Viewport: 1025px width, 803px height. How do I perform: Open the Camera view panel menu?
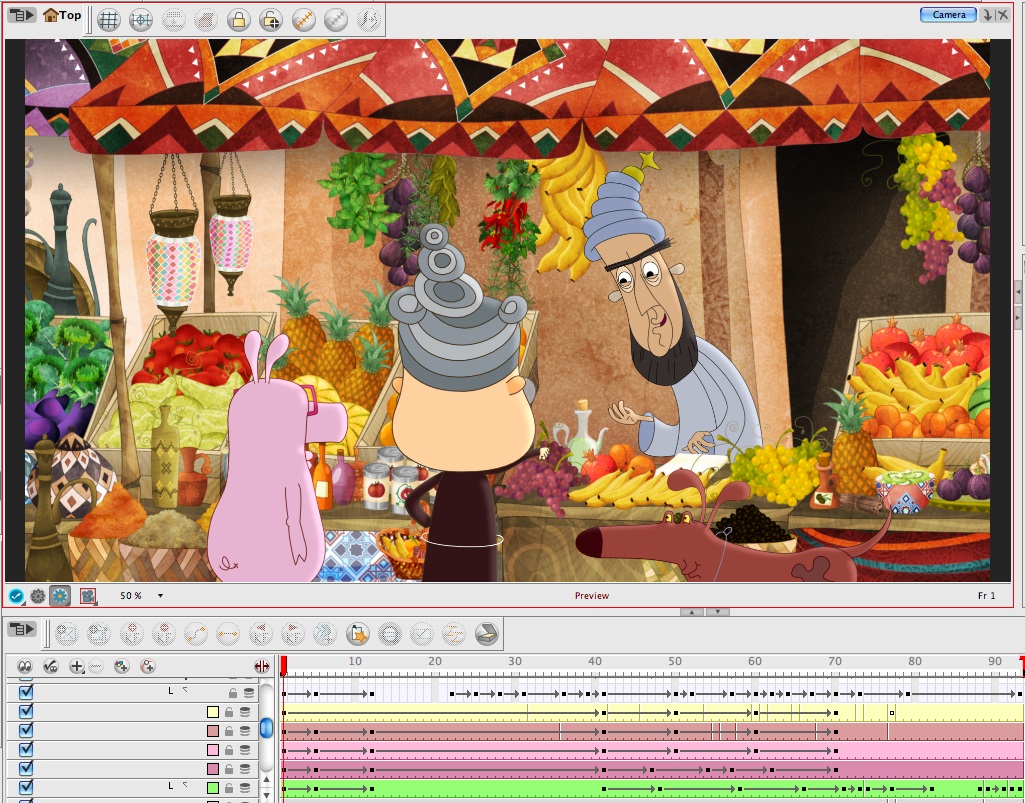tap(22, 15)
